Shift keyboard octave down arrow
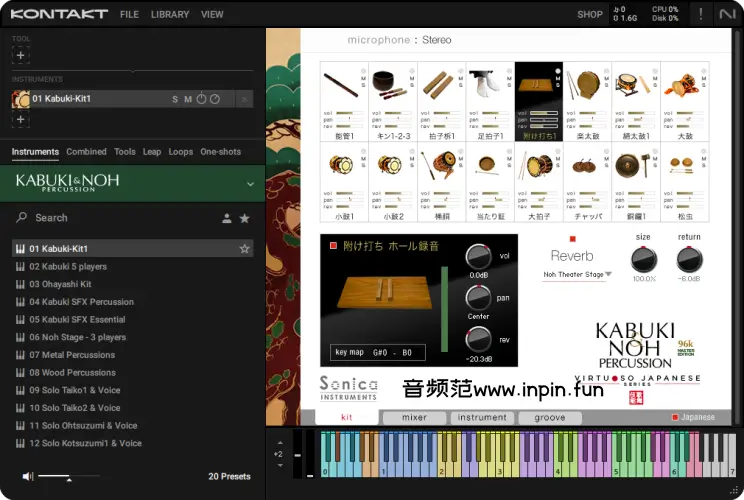The height and width of the screenshot is (500, 744). pyautogui.click(x=280, y=465)
